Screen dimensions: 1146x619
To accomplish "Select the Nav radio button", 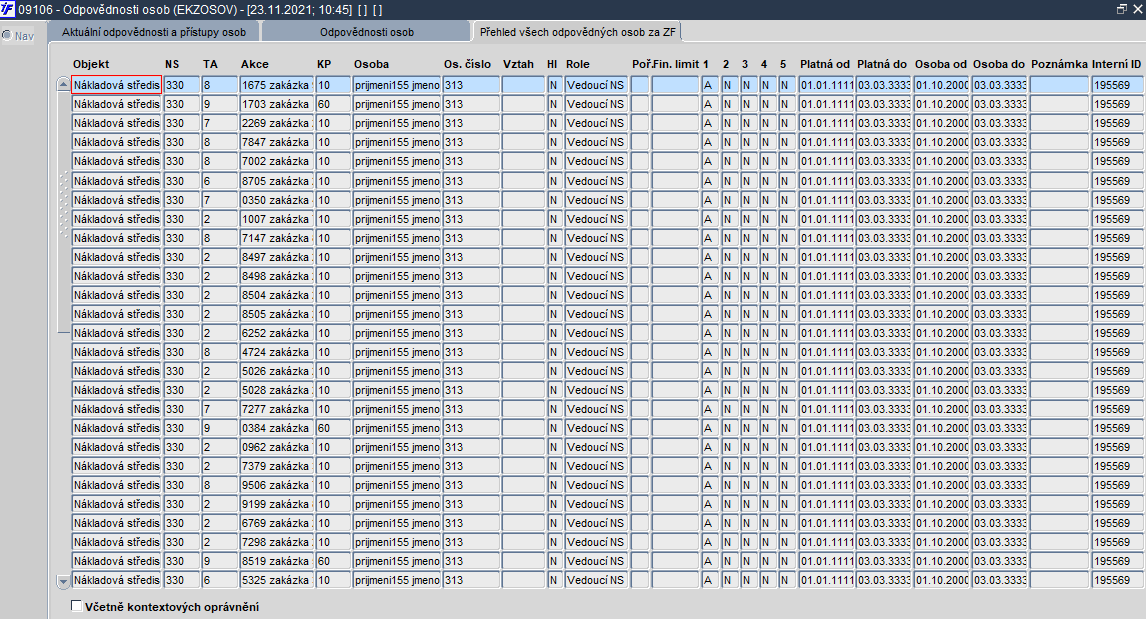I will [x=7, y=35].
